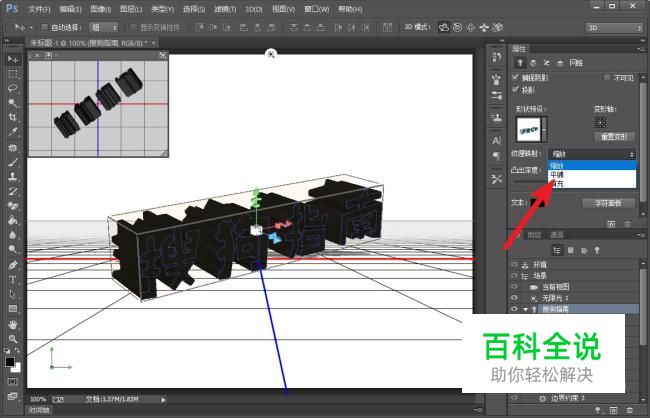Select the Zoom tool in the toolbox

(x=12, y=339)
